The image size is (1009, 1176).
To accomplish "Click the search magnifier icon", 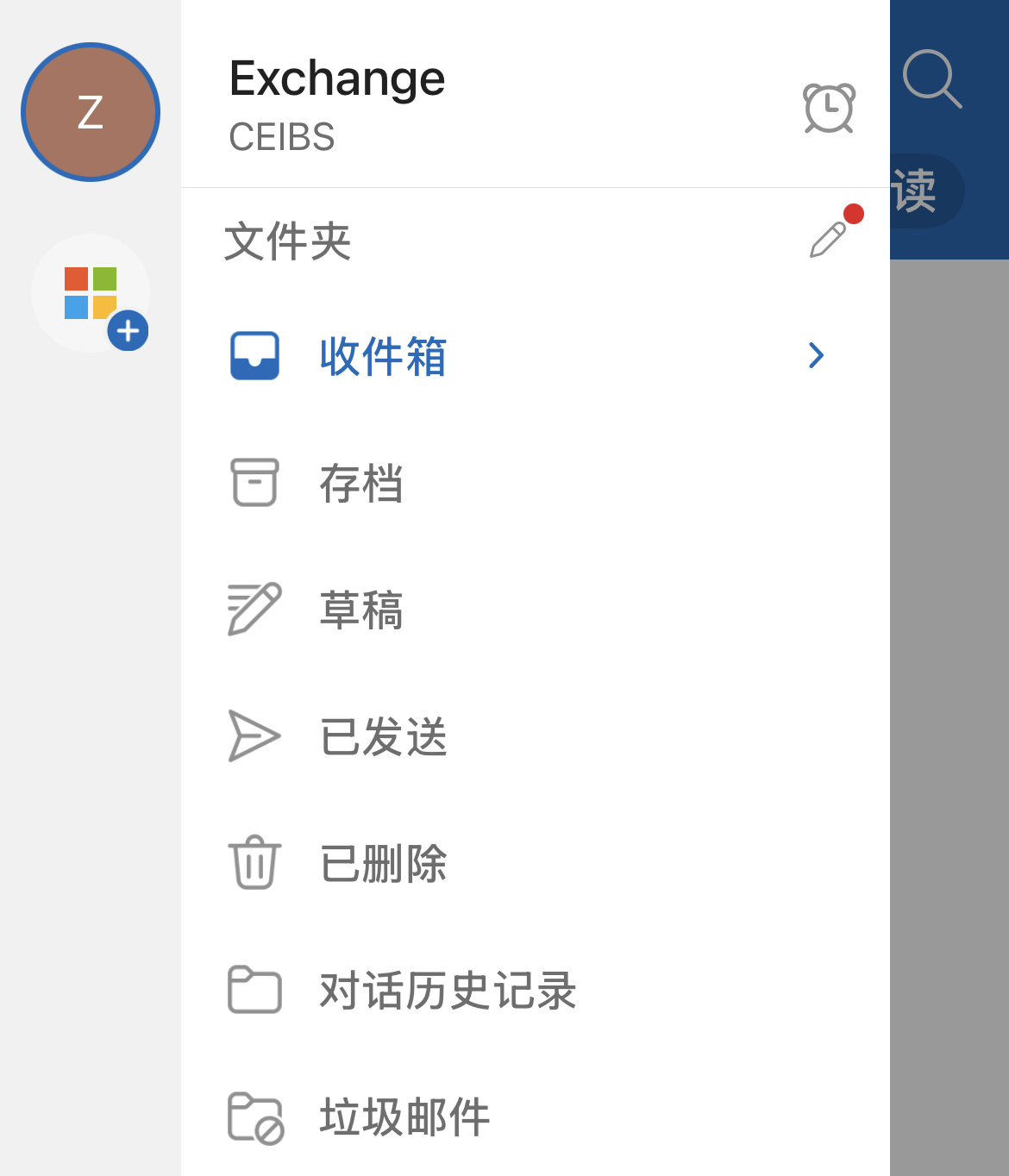I will (x=931, y=79).
